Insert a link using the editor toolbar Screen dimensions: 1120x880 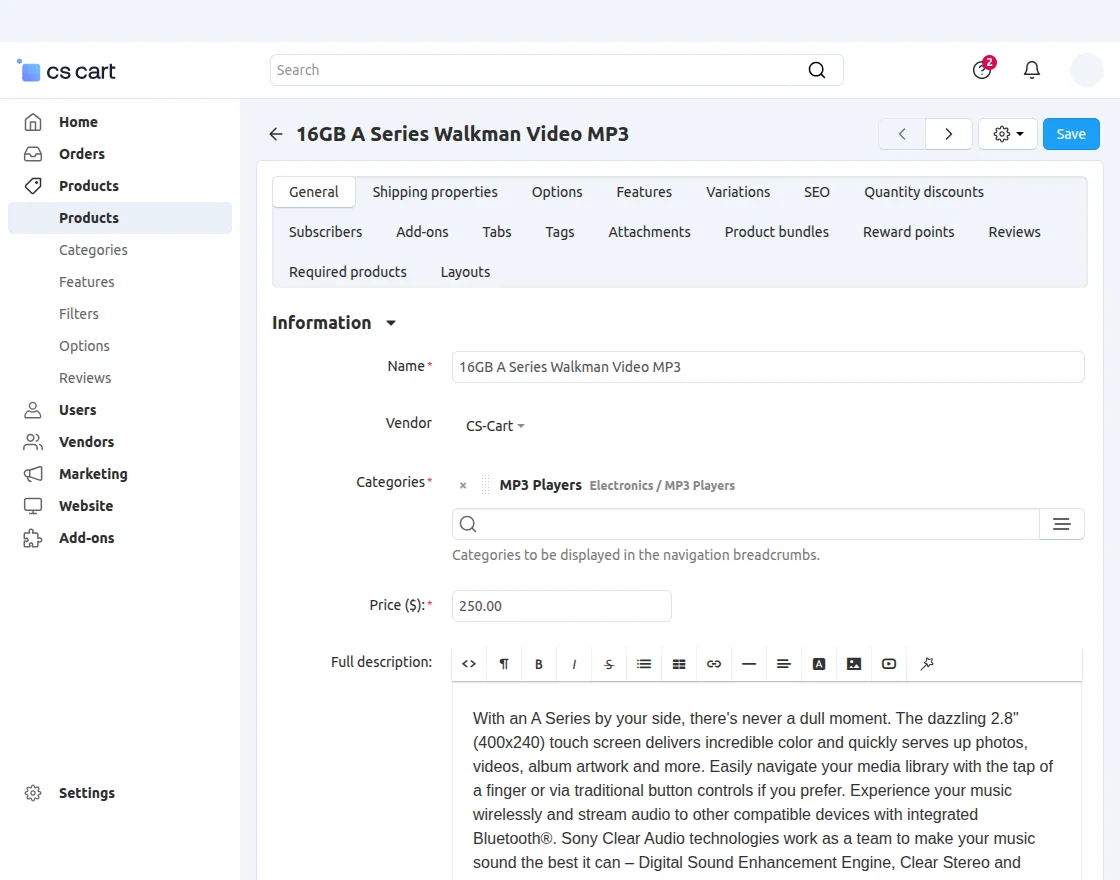[x=714, y=664]
